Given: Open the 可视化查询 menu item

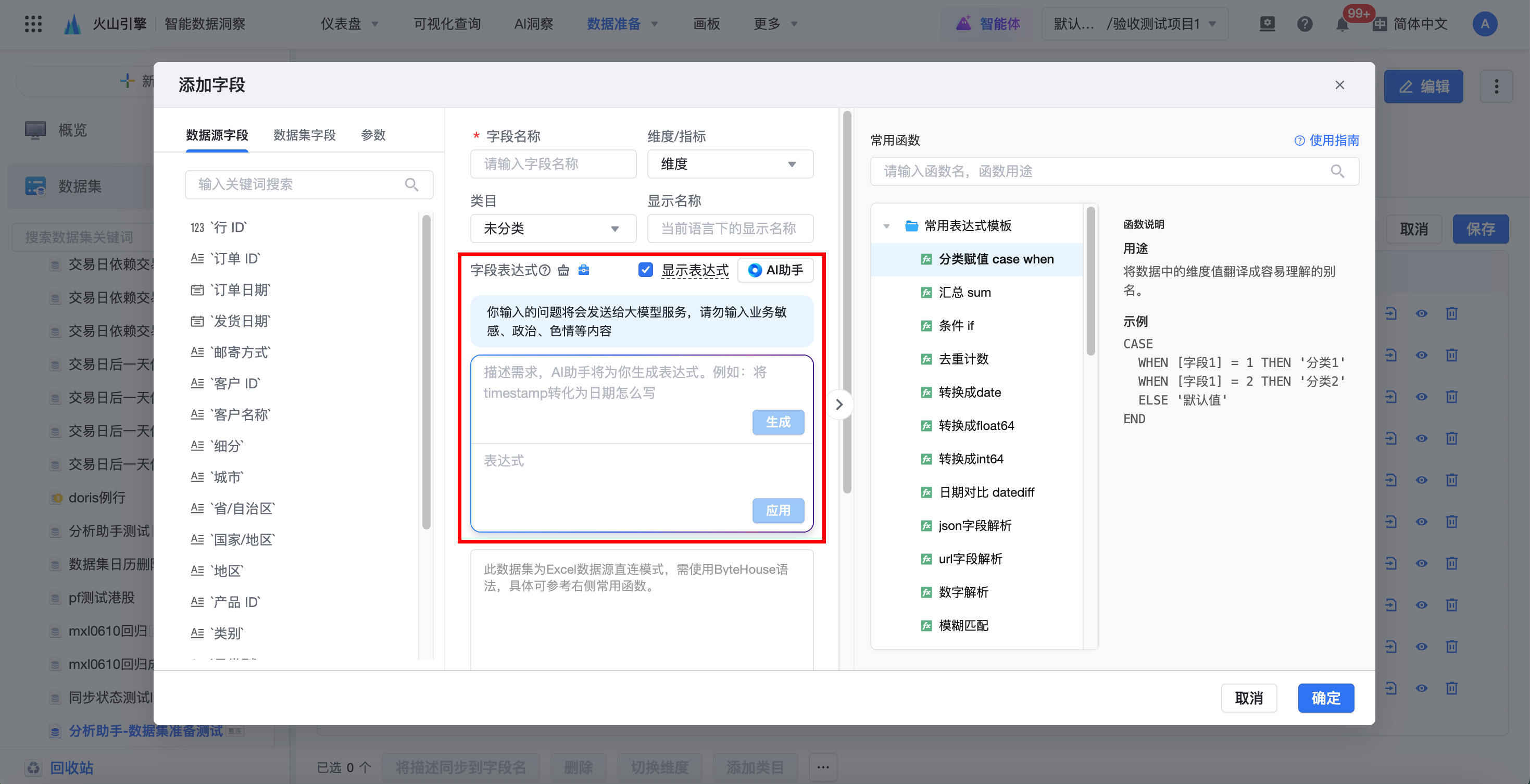Looking at the screenshot, I should coord(447,24).
